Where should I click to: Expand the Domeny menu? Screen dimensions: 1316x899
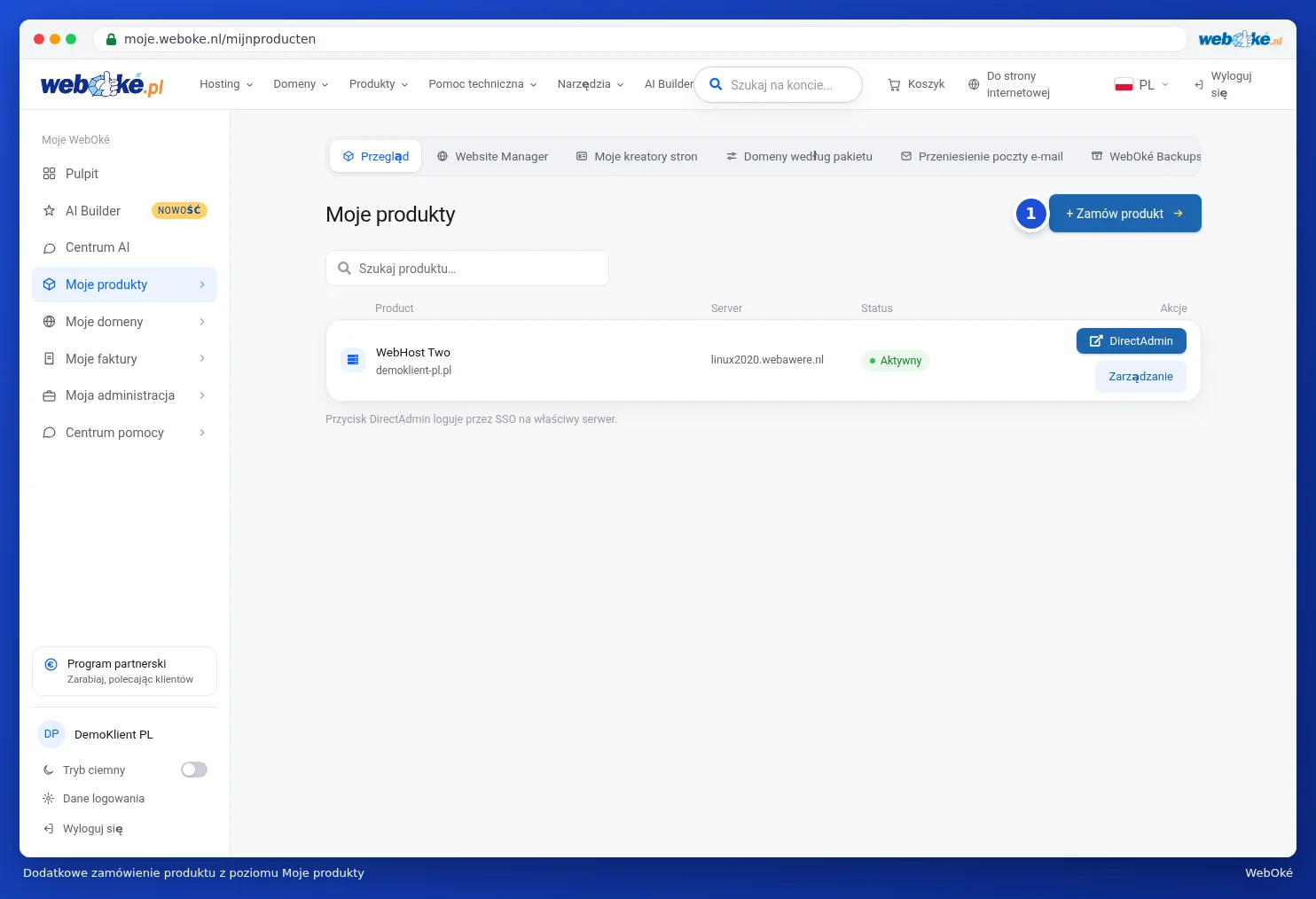(x=301, y=84)
